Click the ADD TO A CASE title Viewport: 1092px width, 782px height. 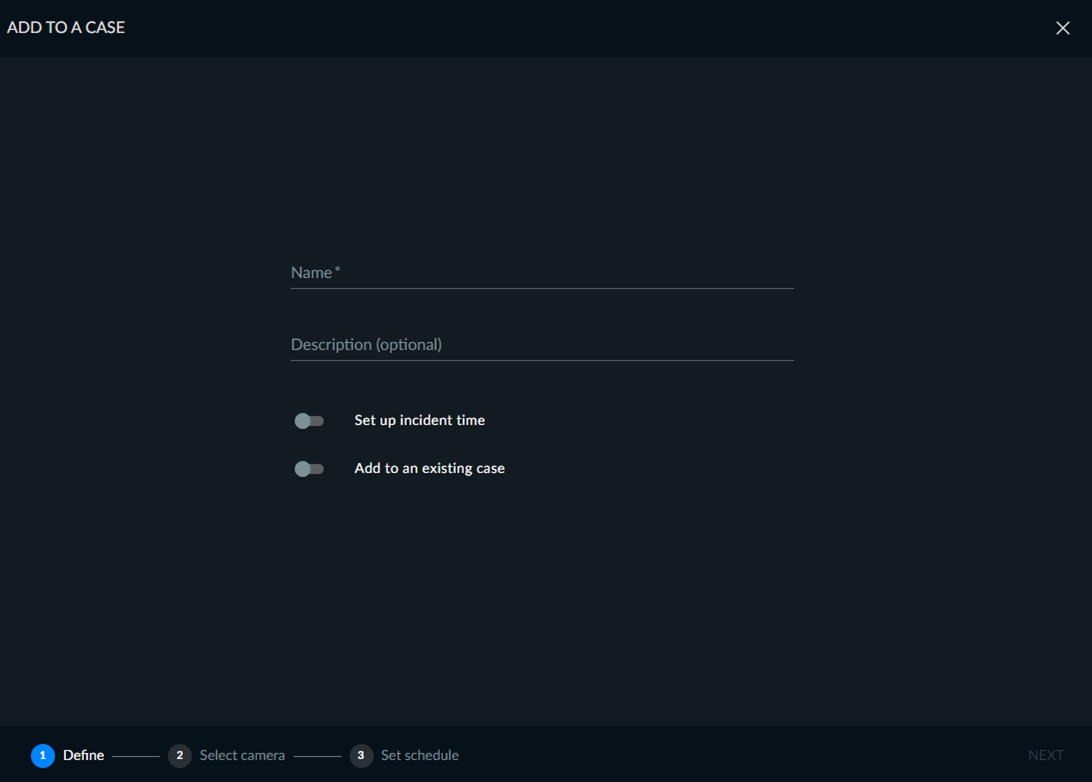pyautogui.click(x=66, y=27)
